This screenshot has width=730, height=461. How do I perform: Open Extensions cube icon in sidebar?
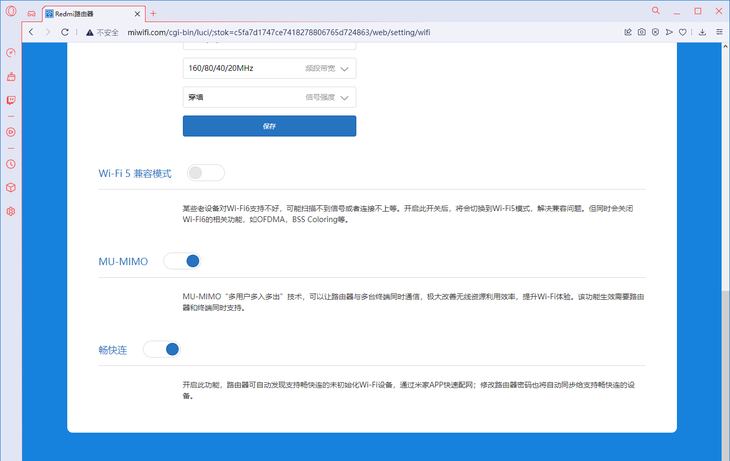[11, 187]
